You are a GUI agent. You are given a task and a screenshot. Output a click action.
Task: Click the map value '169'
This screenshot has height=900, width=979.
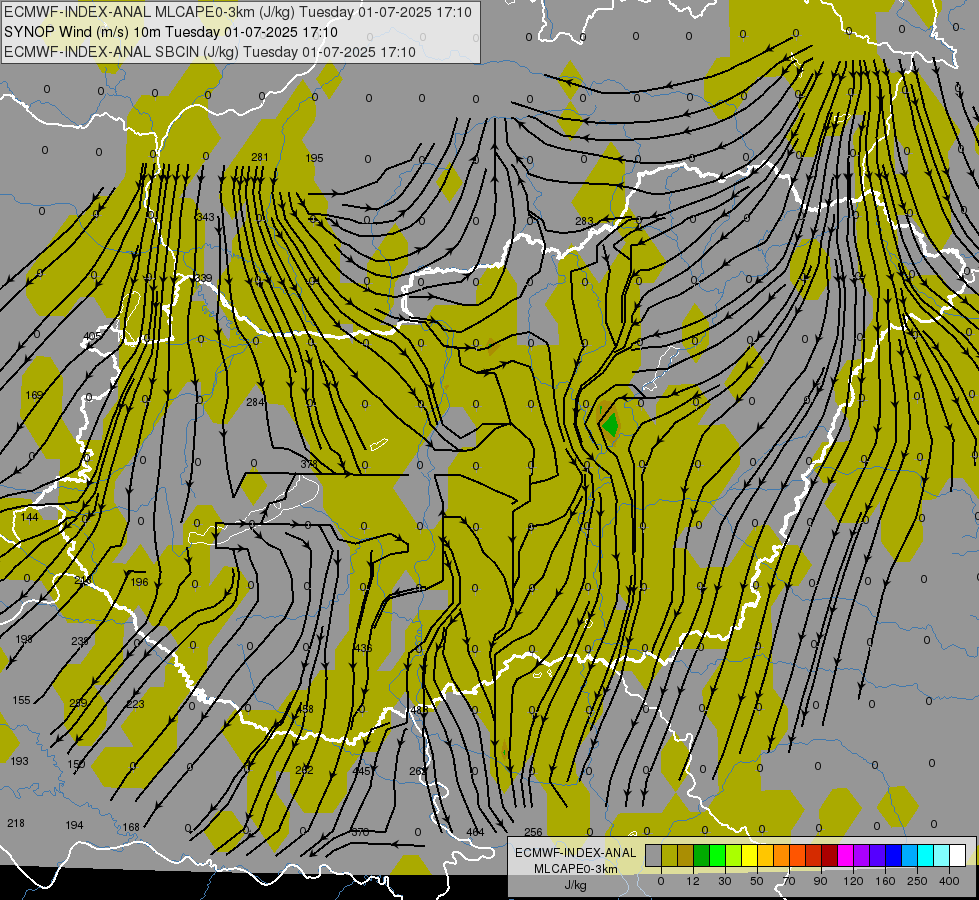34,395
